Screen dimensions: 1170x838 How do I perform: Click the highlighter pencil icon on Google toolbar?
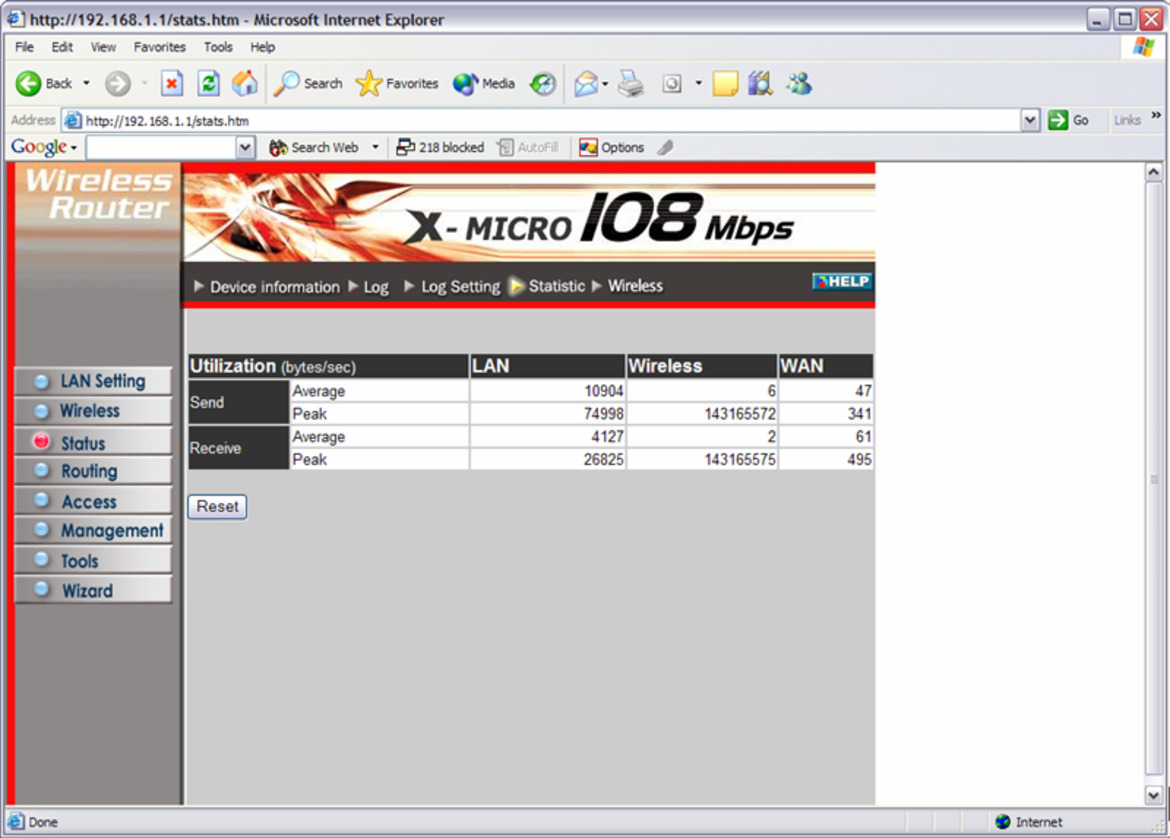click(666, 148)
